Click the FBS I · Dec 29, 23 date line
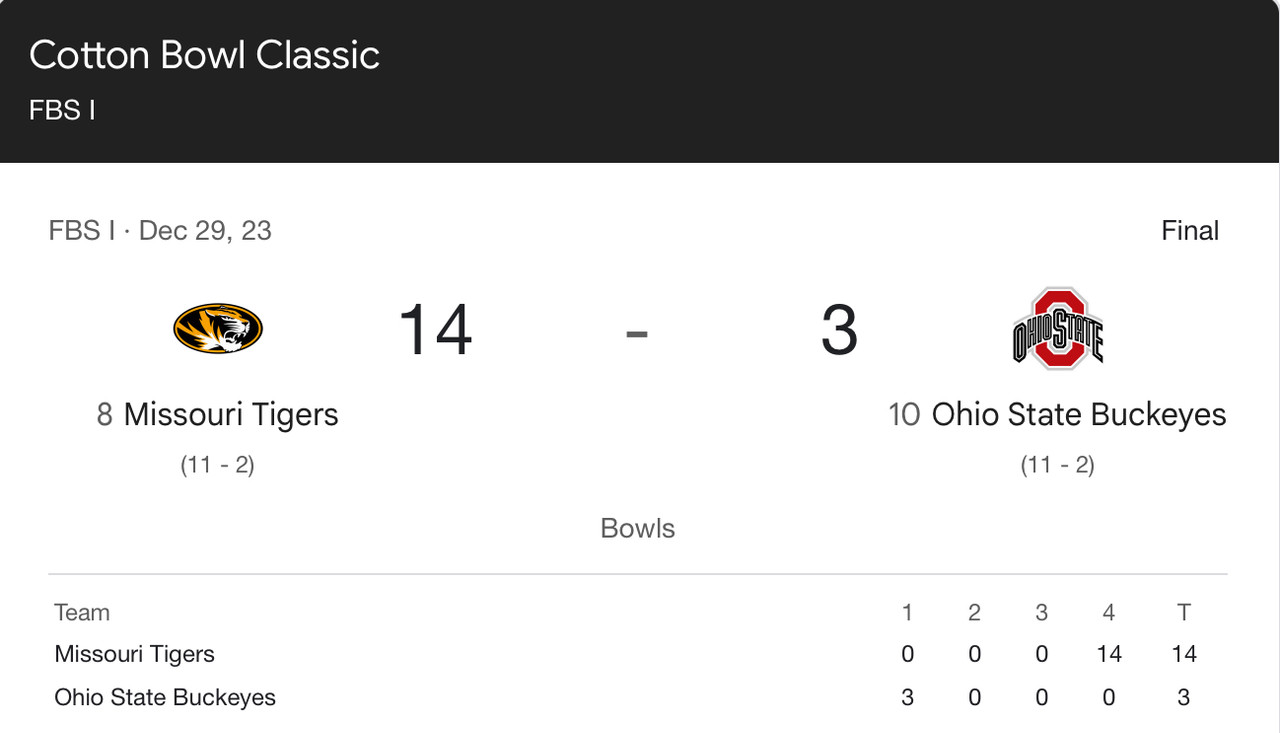This screenshot has width=1280, height=733. pyautogui.click(x=160, y=231)
